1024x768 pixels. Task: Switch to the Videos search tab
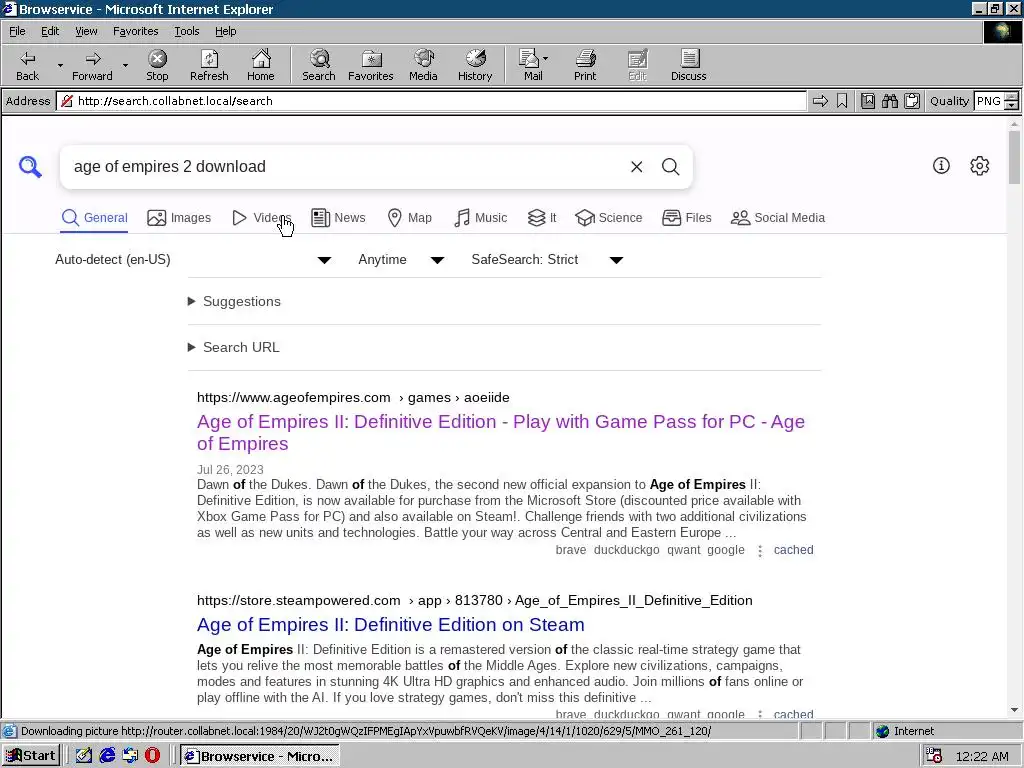coord(262,218)
